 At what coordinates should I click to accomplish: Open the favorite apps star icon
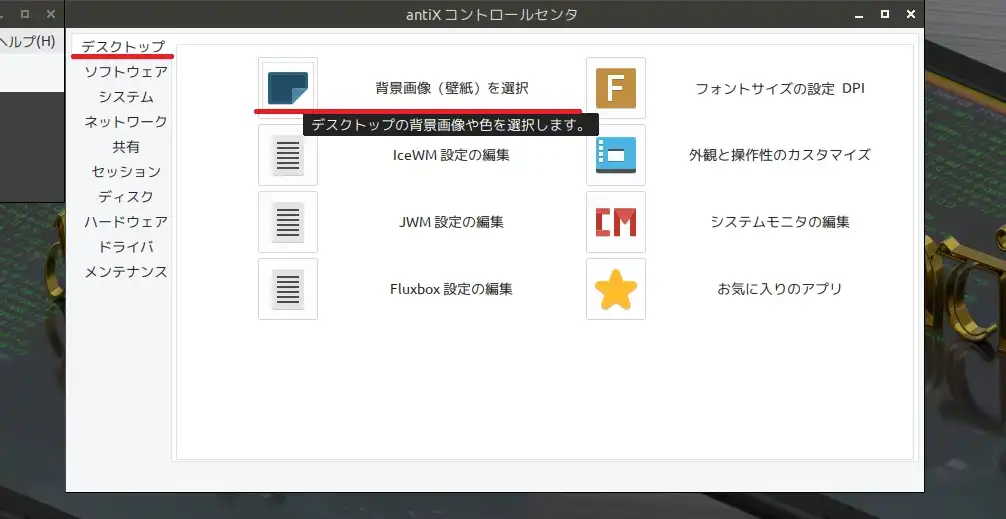tap(616, 289)
